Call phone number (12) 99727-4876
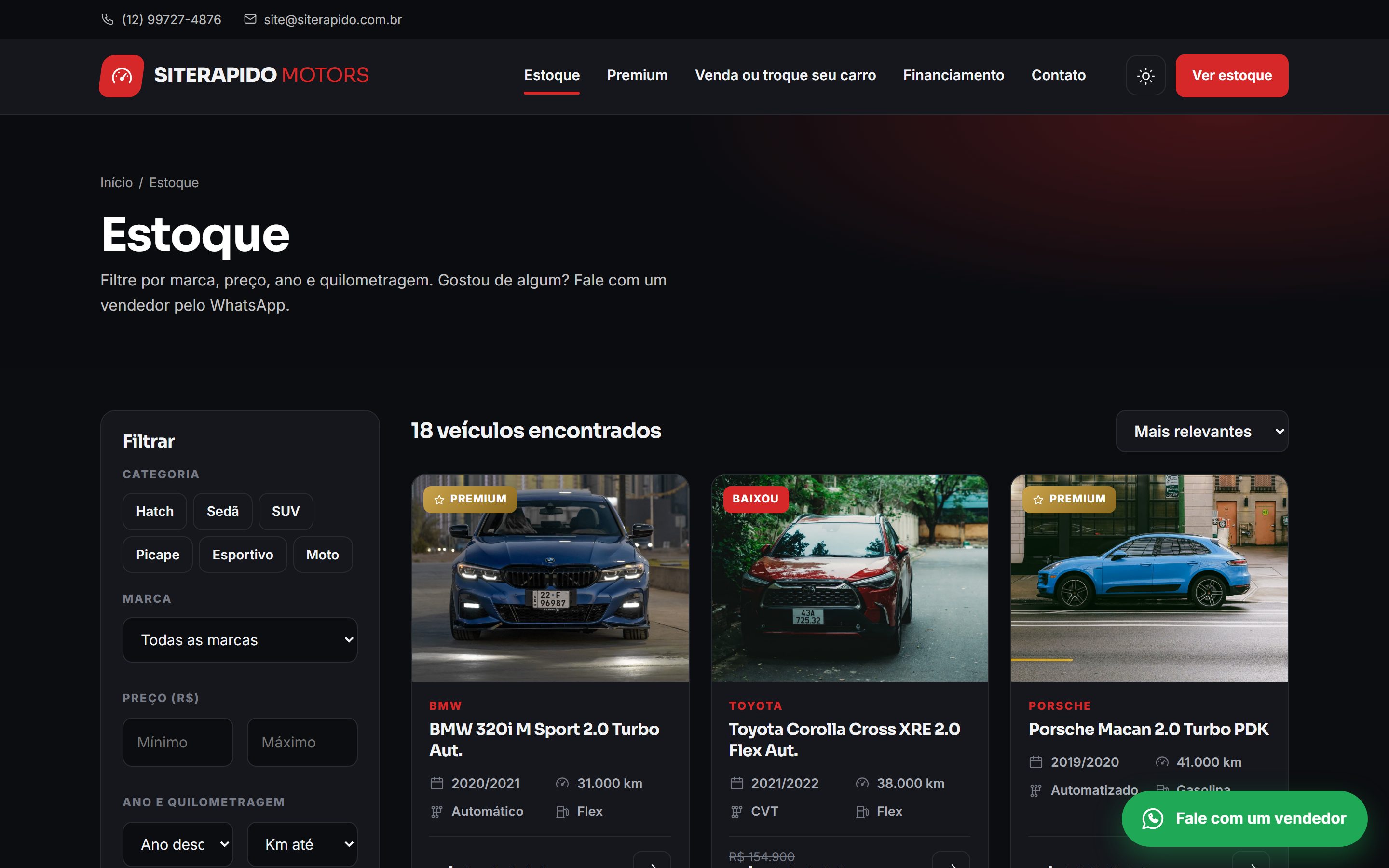The image size is (1389, 868). click(x=172, y=19)
